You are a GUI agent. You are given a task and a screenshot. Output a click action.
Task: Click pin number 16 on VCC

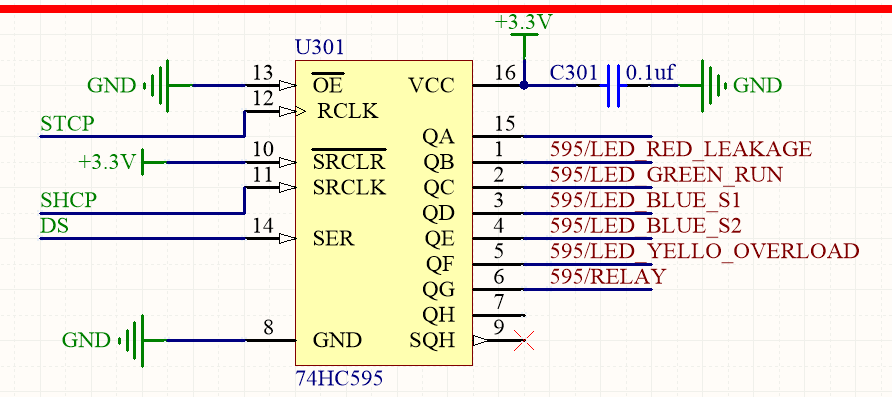pos(506,73)
